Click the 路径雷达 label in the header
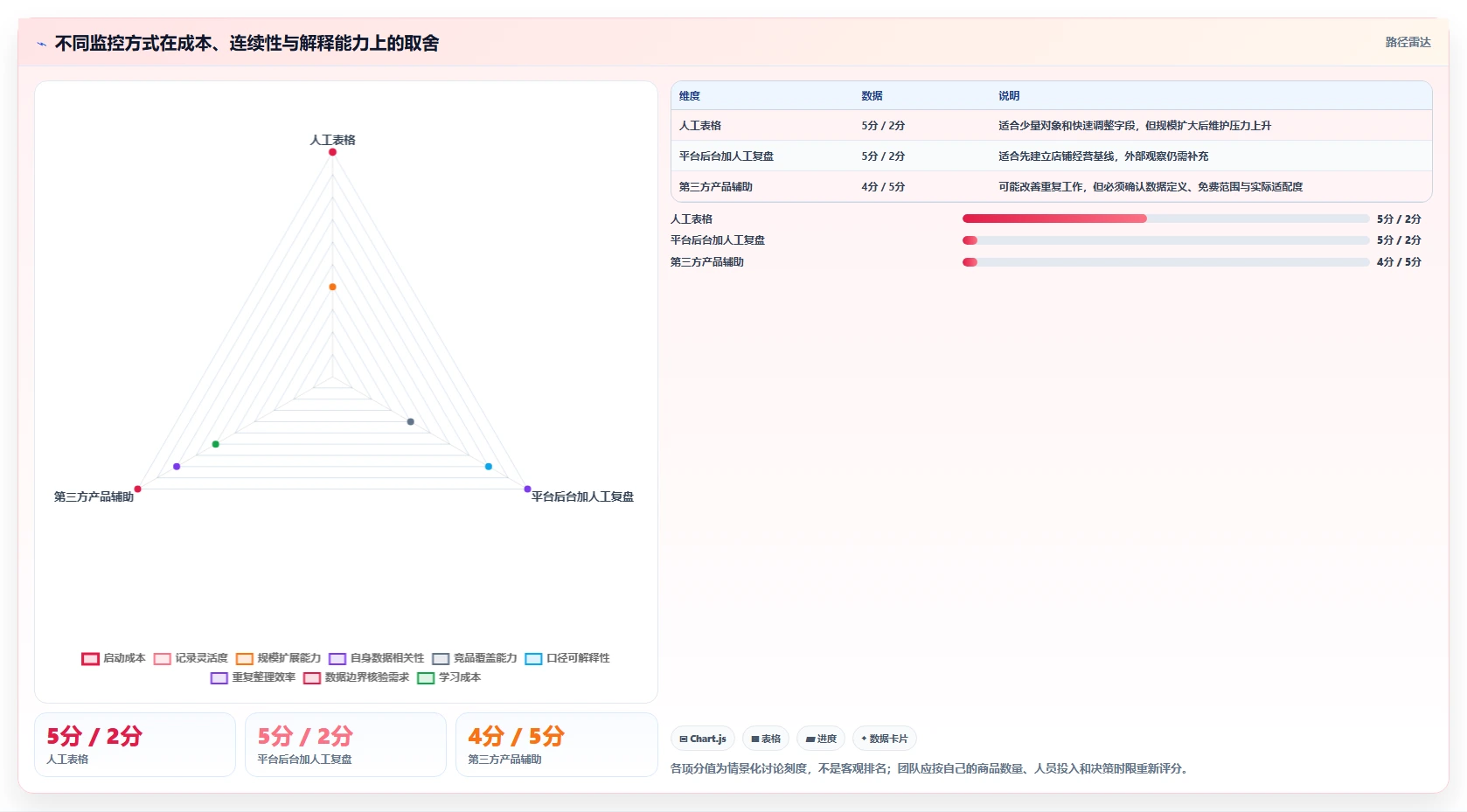This screenshot has width=1467, height=812. pos(1408,42)
